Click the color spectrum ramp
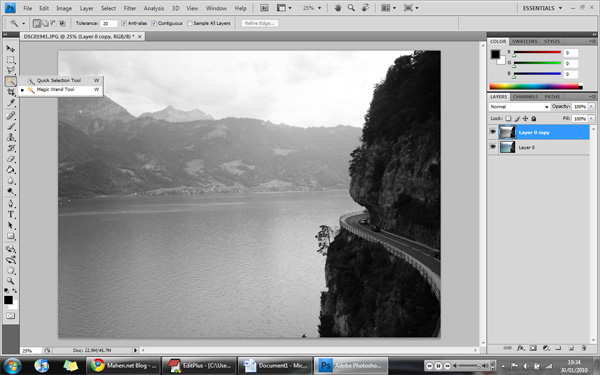The height and width of the screenshot is (375, 600). pyautogui.click(x=536, y=86)
